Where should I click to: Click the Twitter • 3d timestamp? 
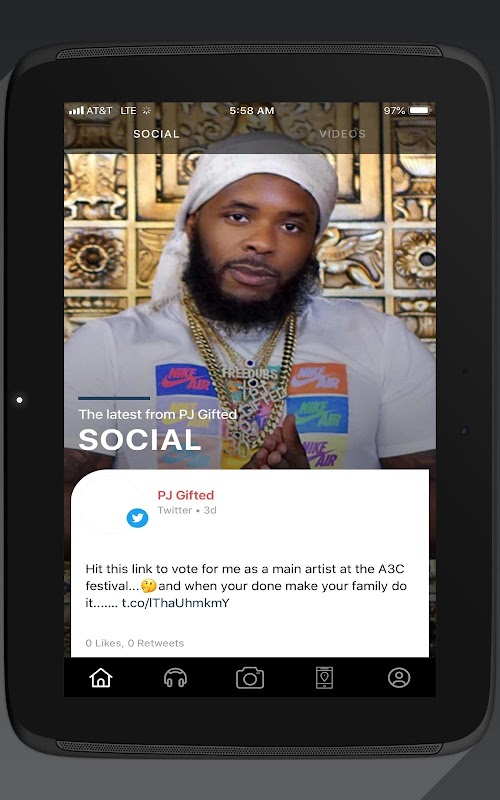187,510
